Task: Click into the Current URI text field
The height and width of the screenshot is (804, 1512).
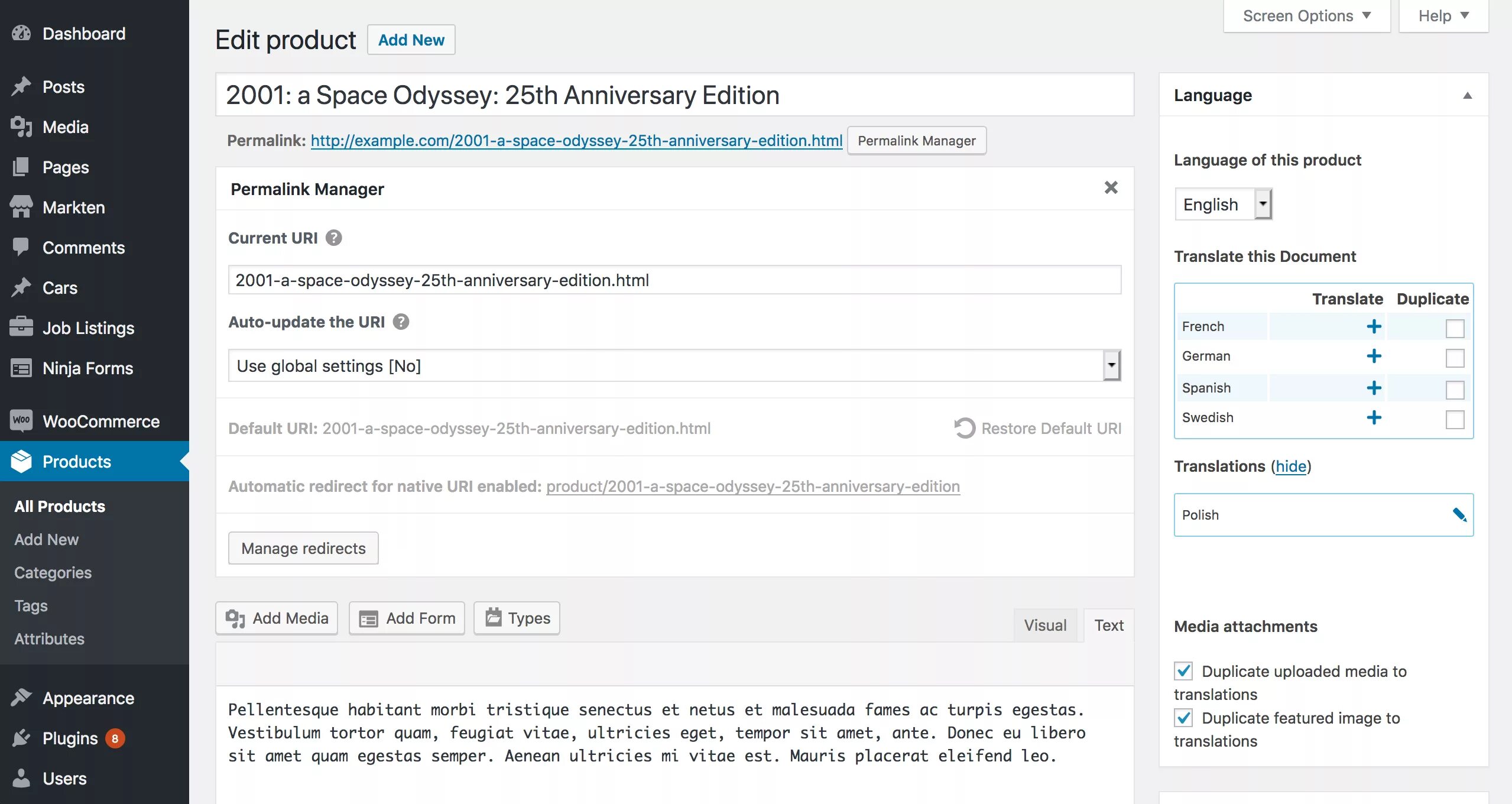Action: tap(674, 280)
